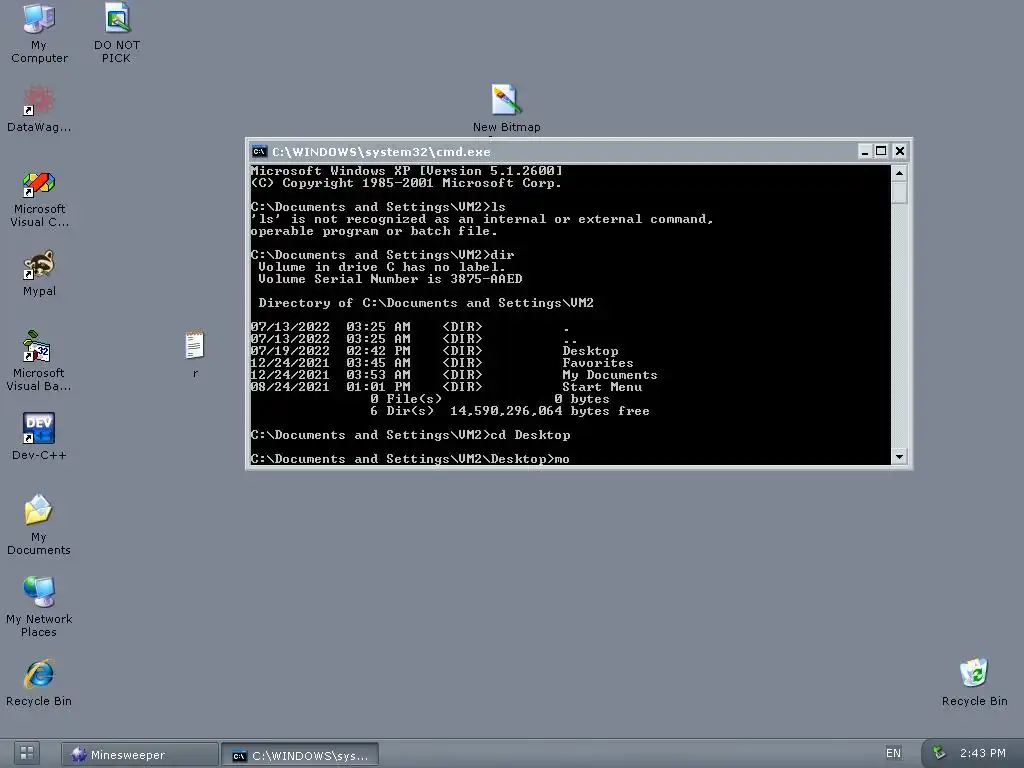Click the cmd.exe title bar system icon

pos(259,152)
